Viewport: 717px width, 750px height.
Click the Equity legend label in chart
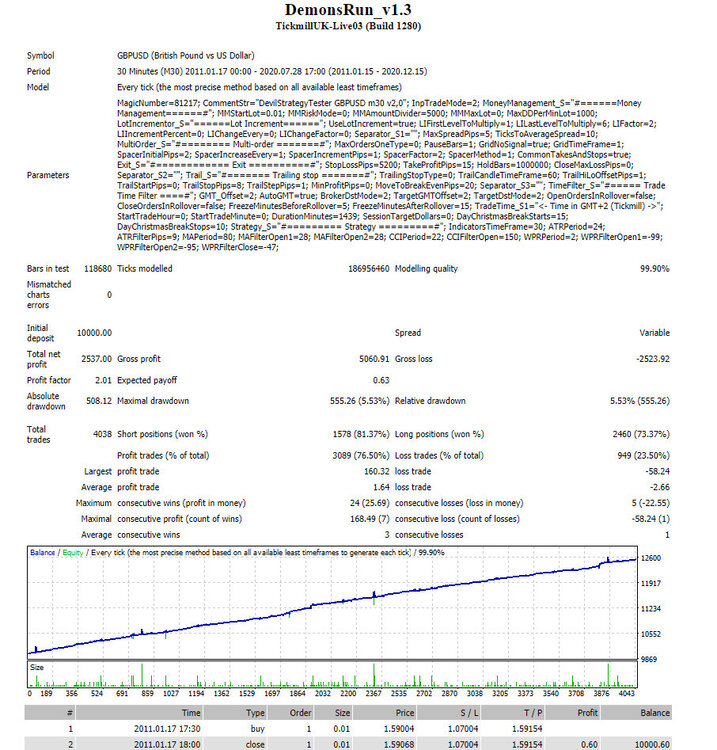click(73, 552)
